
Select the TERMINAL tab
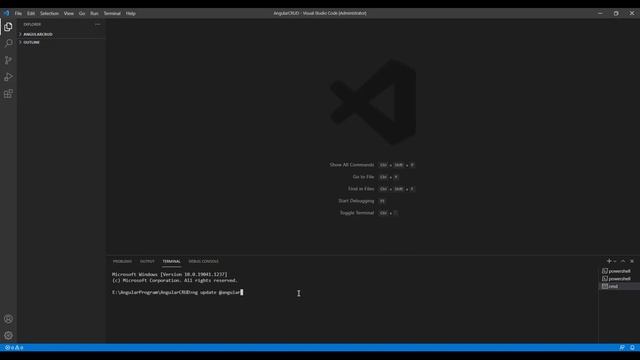(171, 261)
